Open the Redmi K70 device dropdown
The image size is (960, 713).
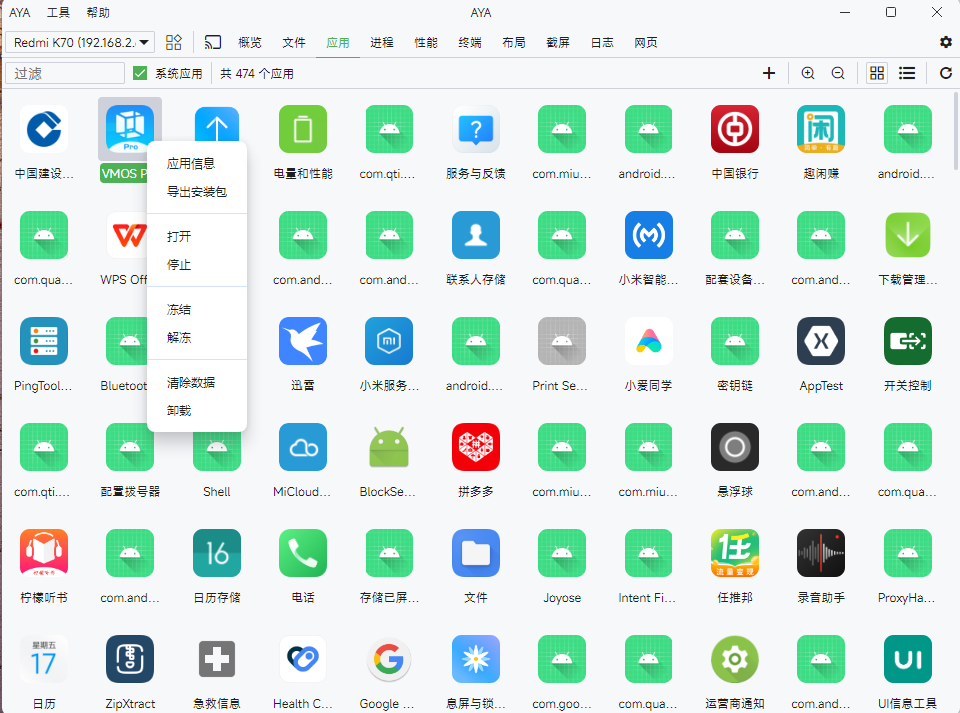point(80,42)
